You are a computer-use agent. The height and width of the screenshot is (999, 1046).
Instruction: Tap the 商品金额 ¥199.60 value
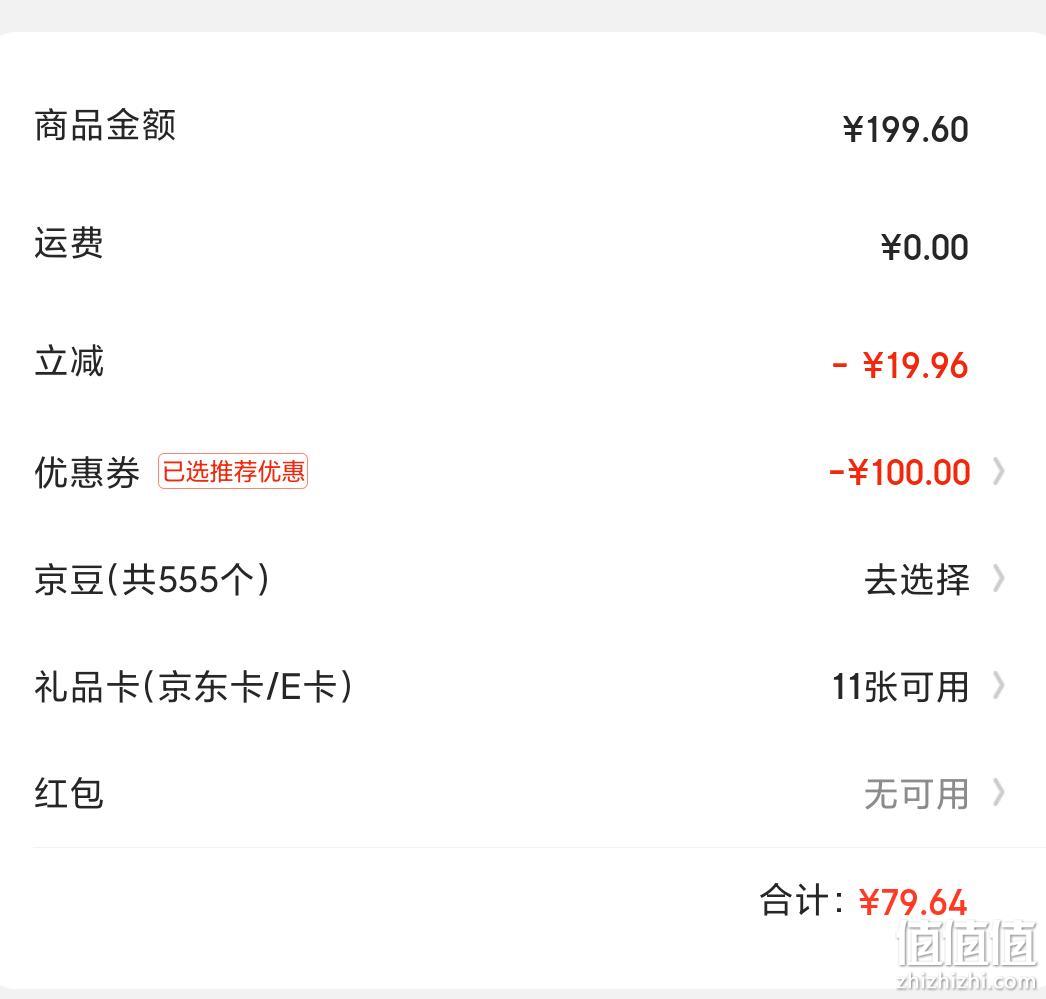[905, 129]
